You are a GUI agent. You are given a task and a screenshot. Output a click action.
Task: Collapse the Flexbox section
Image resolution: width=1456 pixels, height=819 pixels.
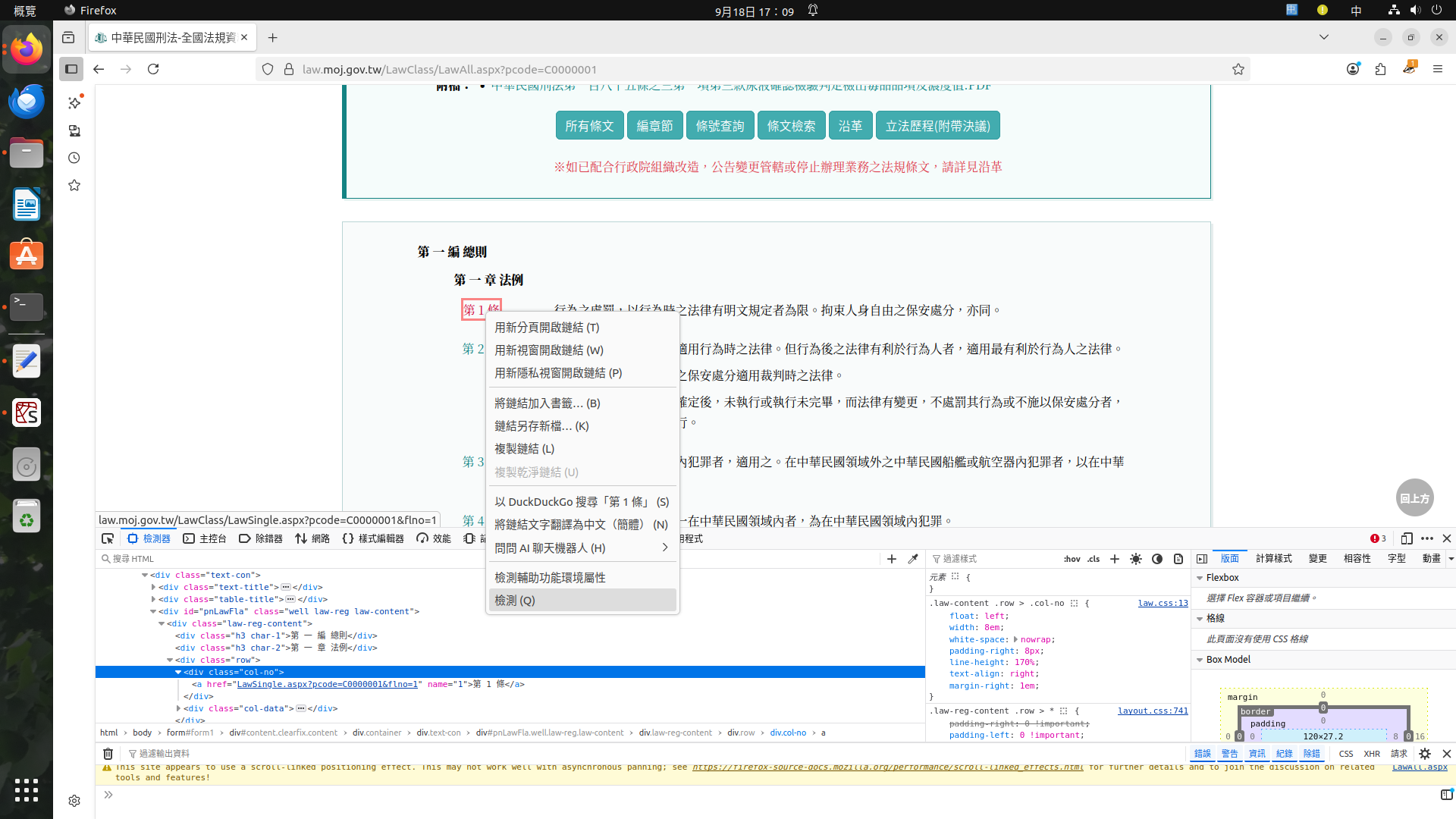tap(1200, 578)
